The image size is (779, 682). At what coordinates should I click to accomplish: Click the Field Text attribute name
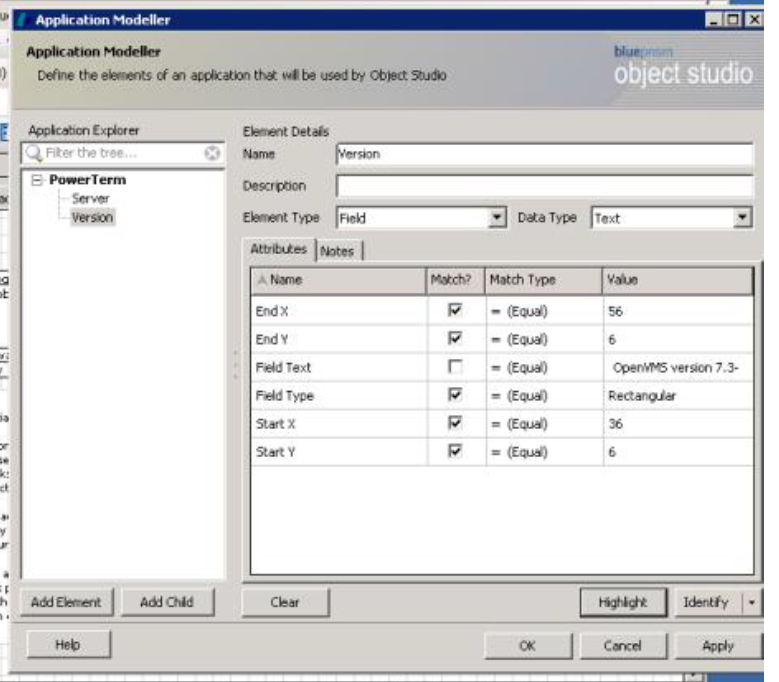283,368
